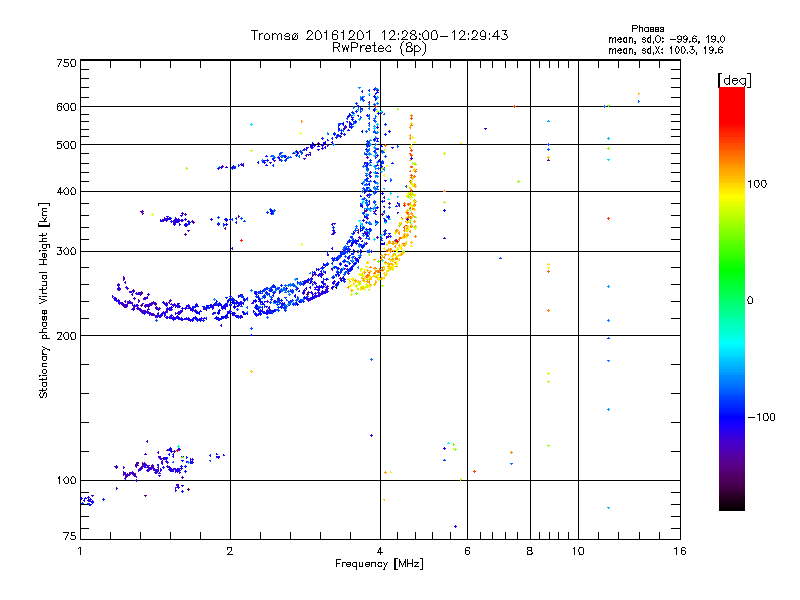Click the frequency axis tick label "1"
Screen dimensions: 800x600
[80, 551]
